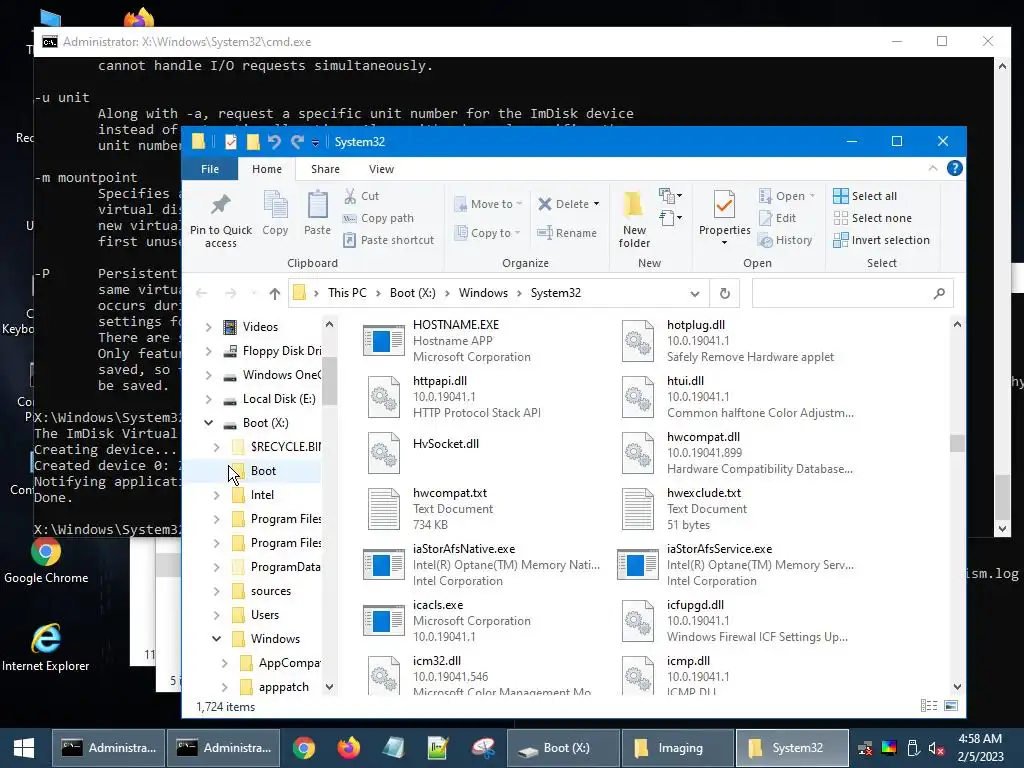This screenshot has height=768, width=1024.
Task: Open Copy to dropdown
Action: coord(487,232)
